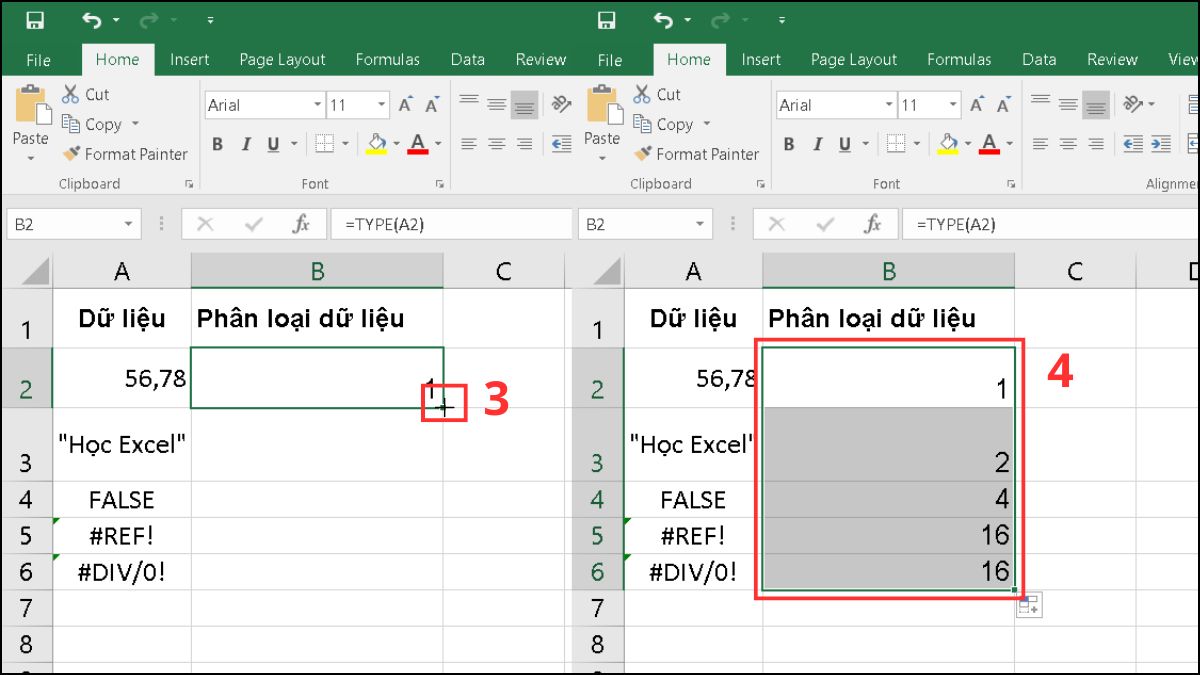
Task: Toggle underline formatting
Action: [271, 143]
